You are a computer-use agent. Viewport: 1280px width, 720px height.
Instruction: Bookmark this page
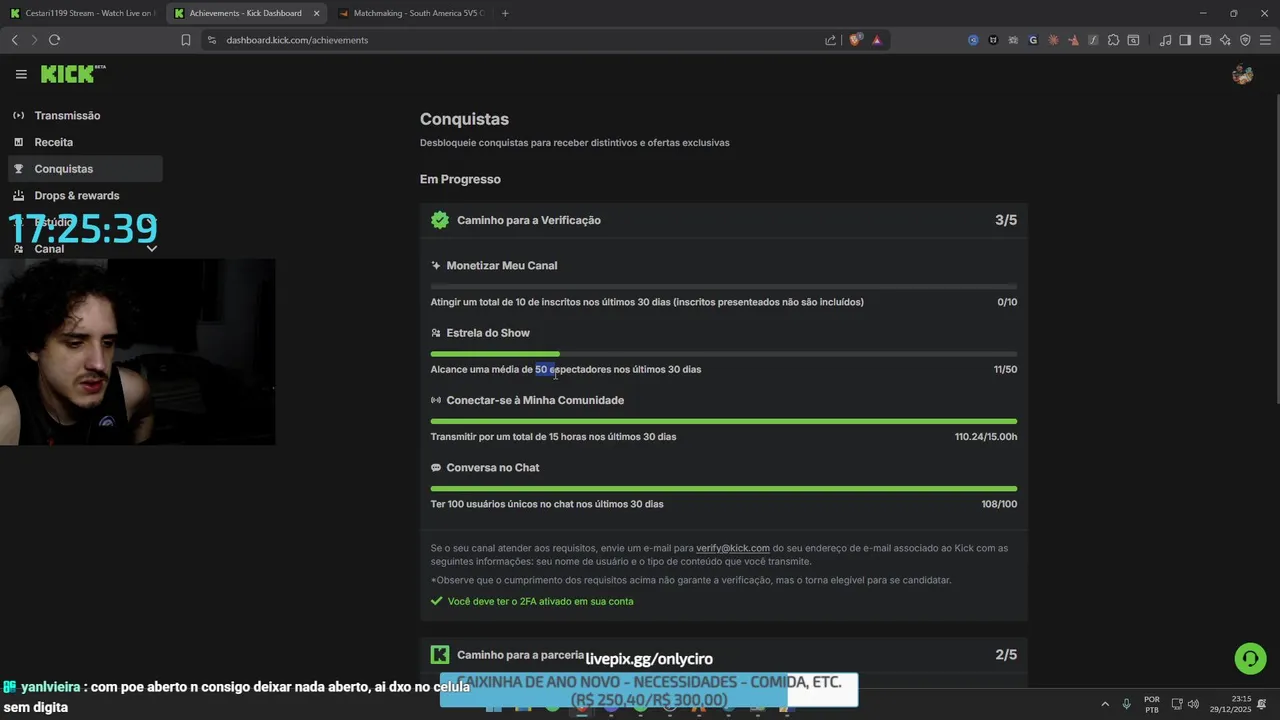click(185, 40)
